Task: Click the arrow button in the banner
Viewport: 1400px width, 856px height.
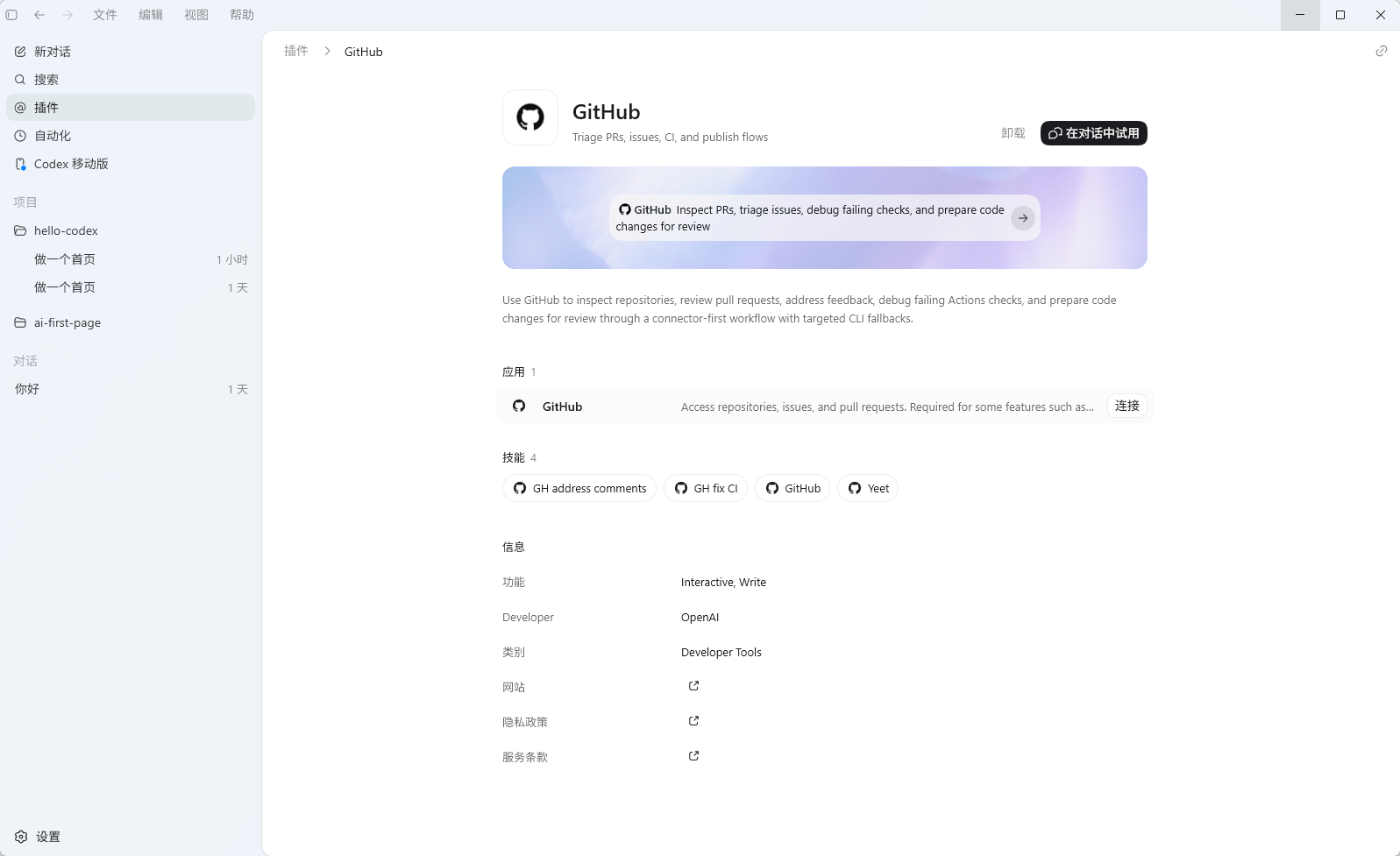Action: point(1023,218)
